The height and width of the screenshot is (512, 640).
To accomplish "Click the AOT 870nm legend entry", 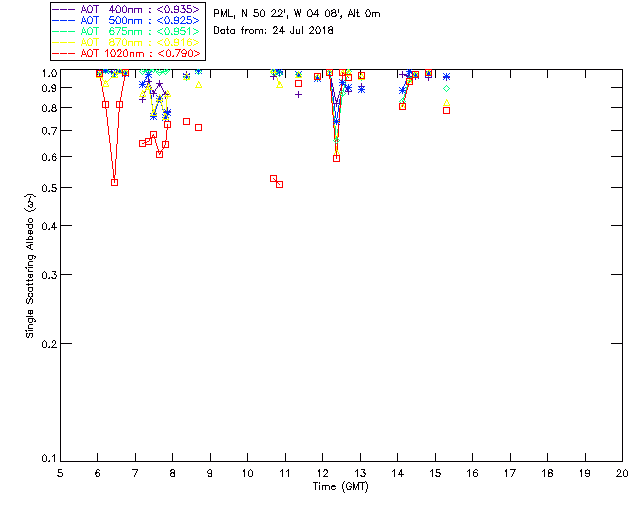I will (126, 42).
